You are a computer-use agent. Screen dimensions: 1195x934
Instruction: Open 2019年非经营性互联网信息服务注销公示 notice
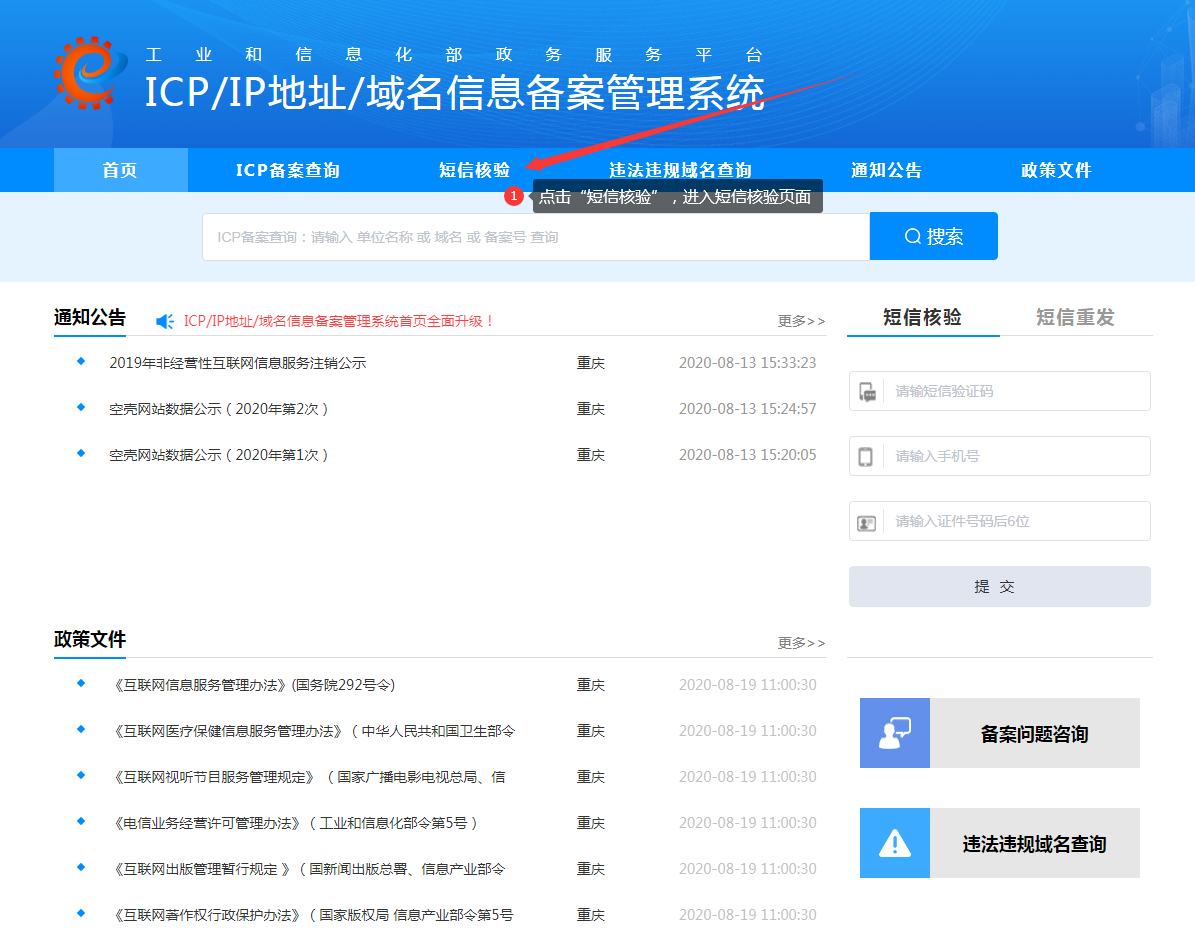pos(237,363)
